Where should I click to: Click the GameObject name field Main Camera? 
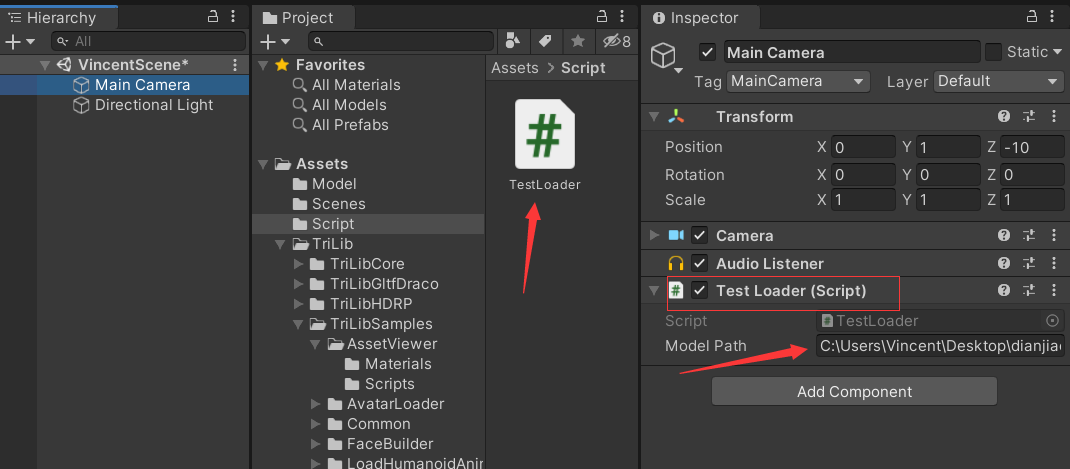coord(852,52)
